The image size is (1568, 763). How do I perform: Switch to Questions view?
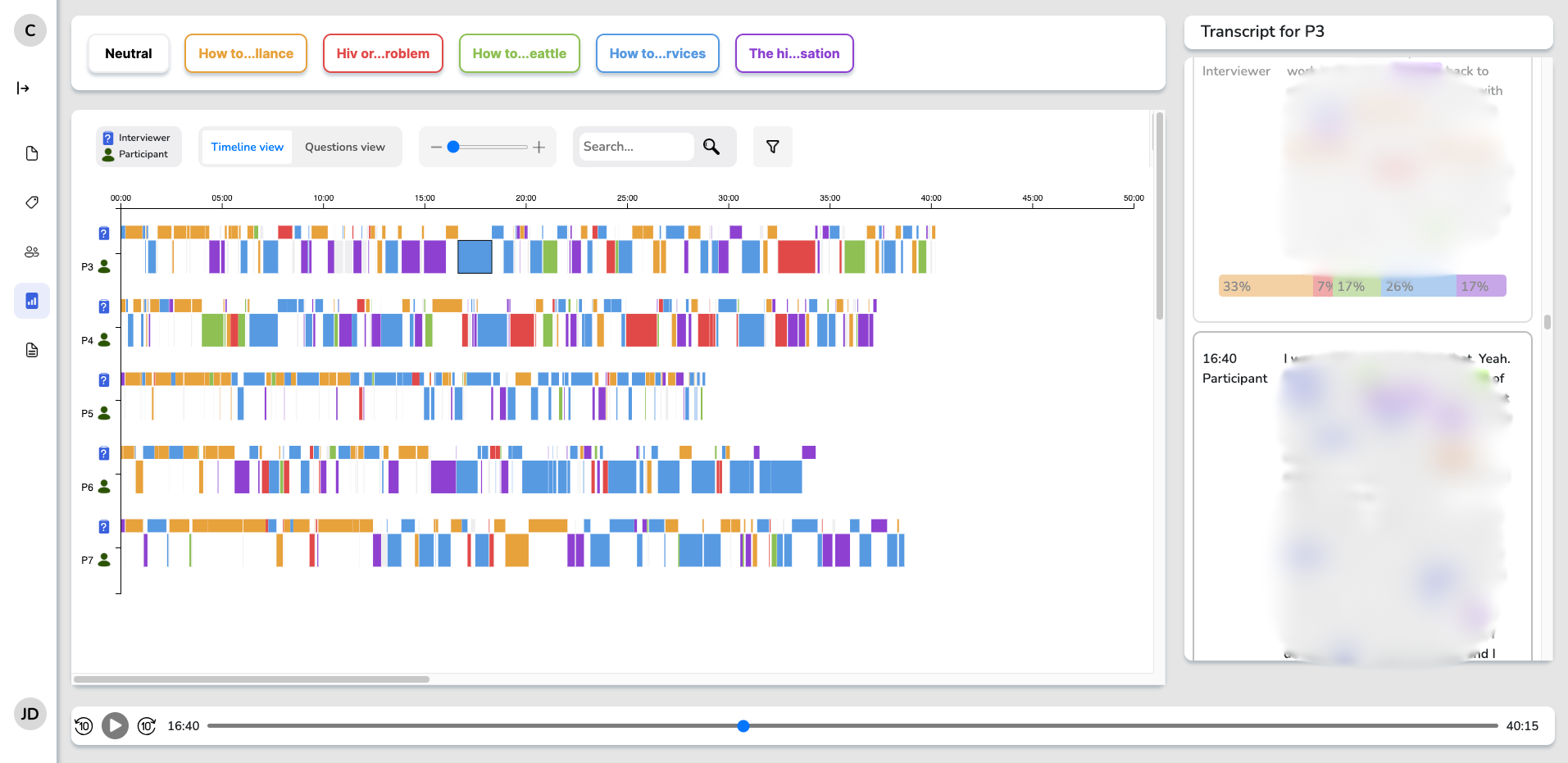coord(344,147)
